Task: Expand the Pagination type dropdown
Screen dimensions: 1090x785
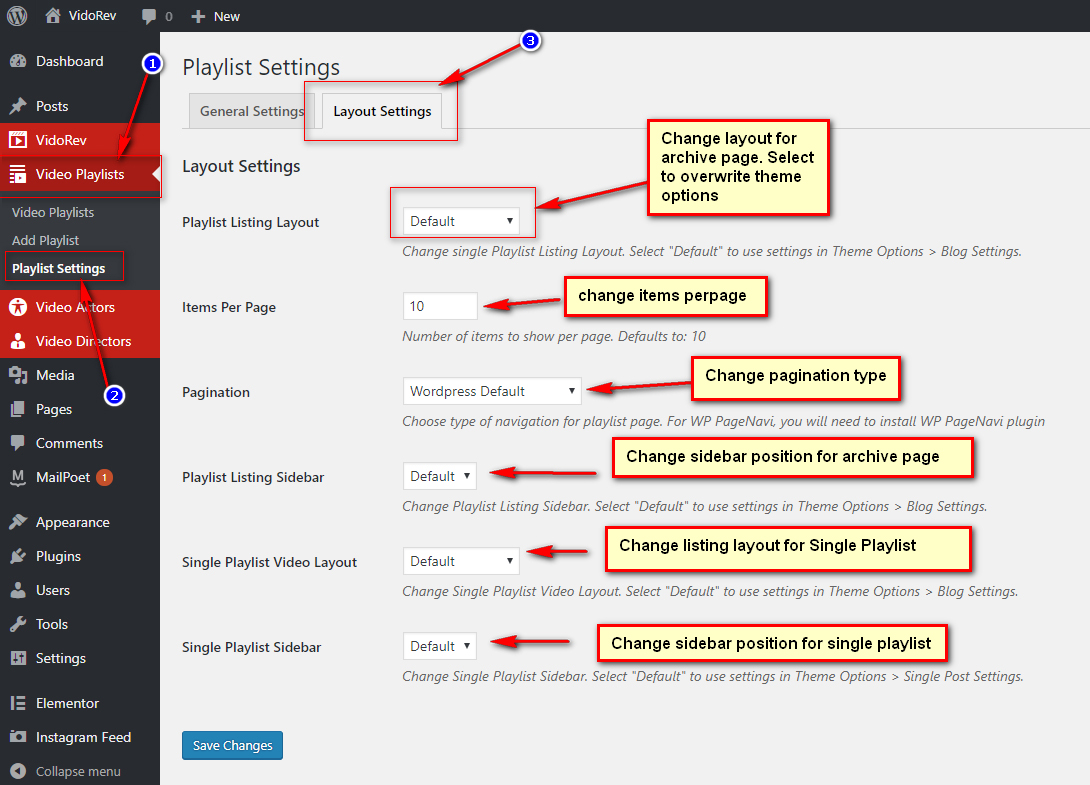Action: pos(492,391)
